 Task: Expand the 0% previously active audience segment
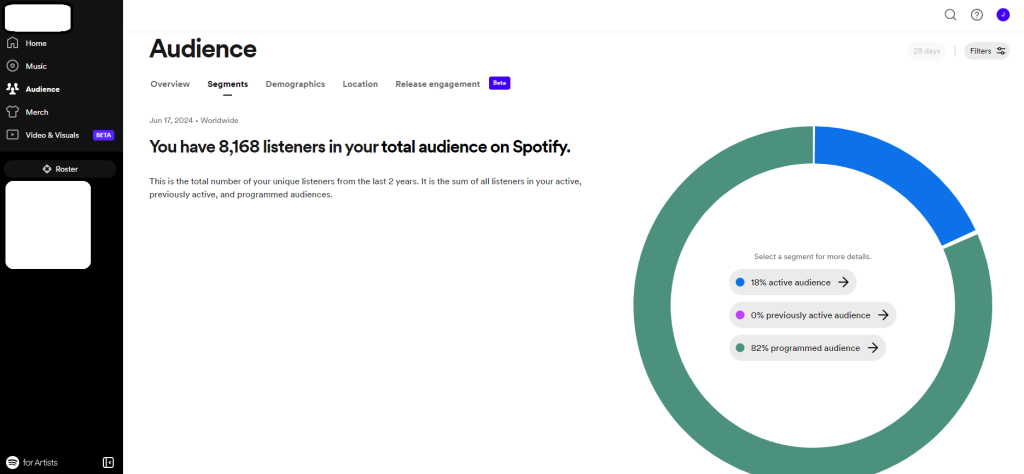coord(812,315)
